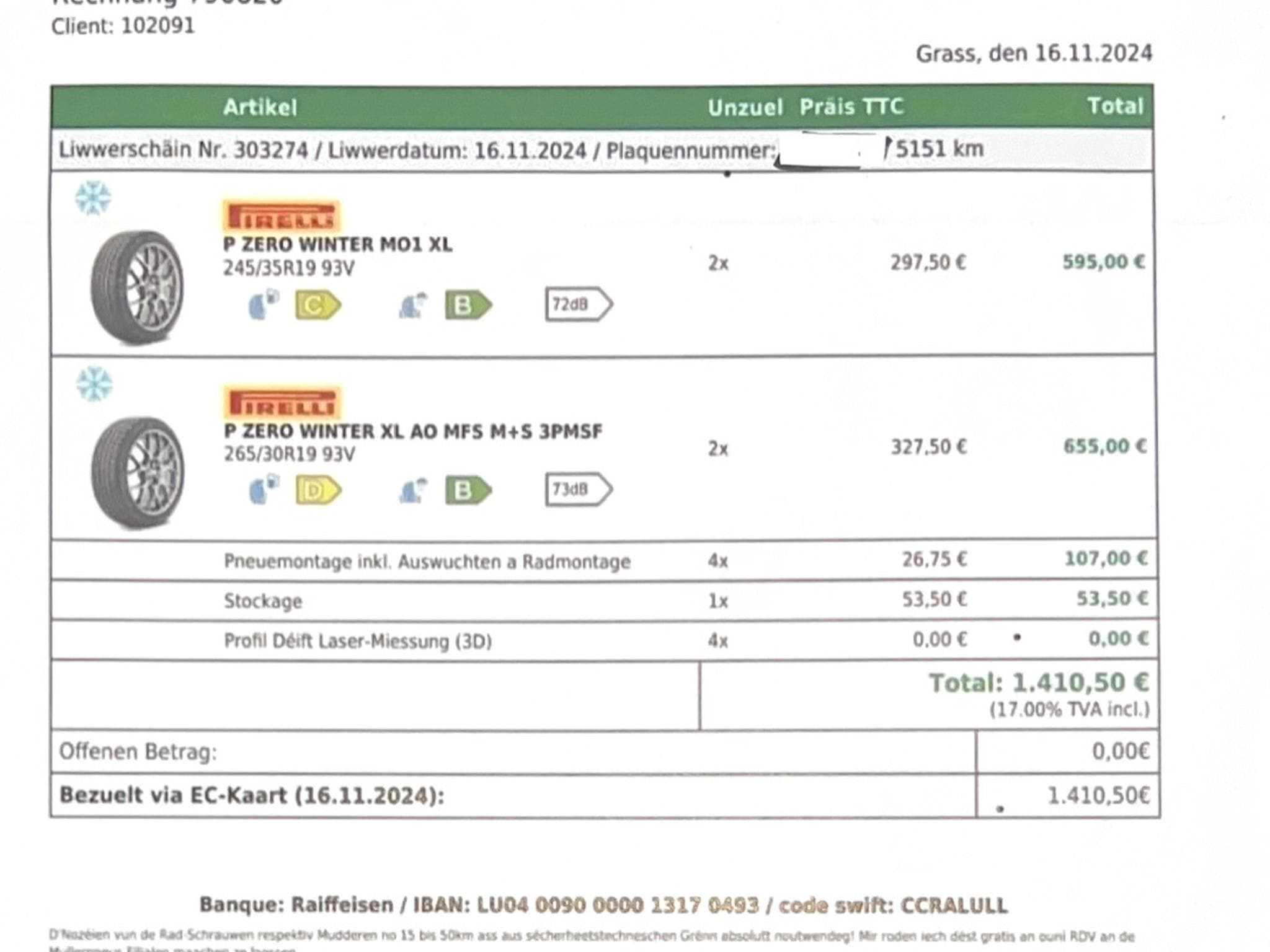Click the 'code swift: CCRALULL' text

[x=893, y=906]
